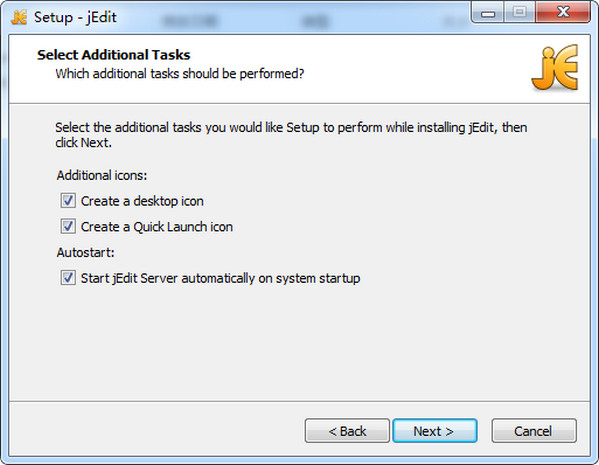This screenshot has height=465, width=599.
Task: Minimize the Setup - jEdit window
Action: [x=488, y=13]
